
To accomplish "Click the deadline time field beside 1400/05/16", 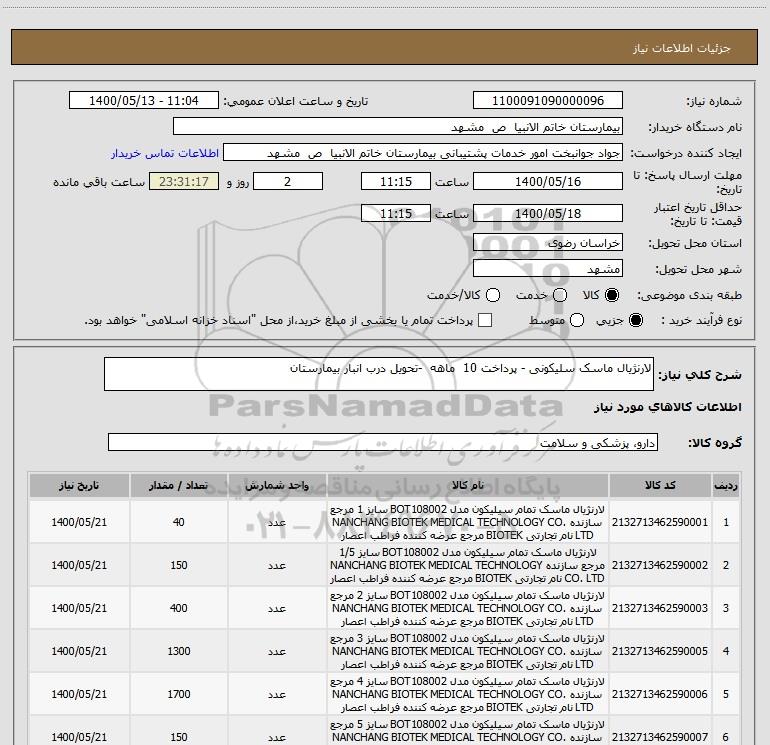I will (396, 181).
